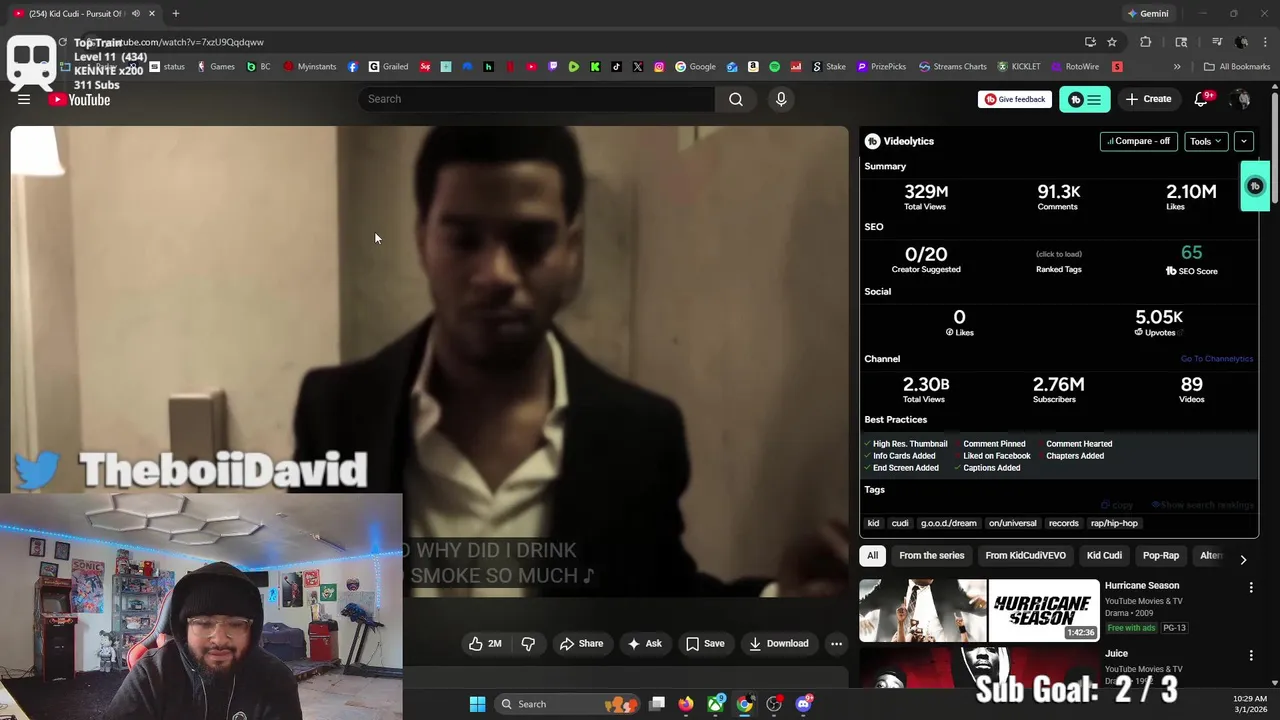This screenshot has height=720, width=1280.
Task: Open the Streams Charts bookmark
Action: click(x=952, y=67)
